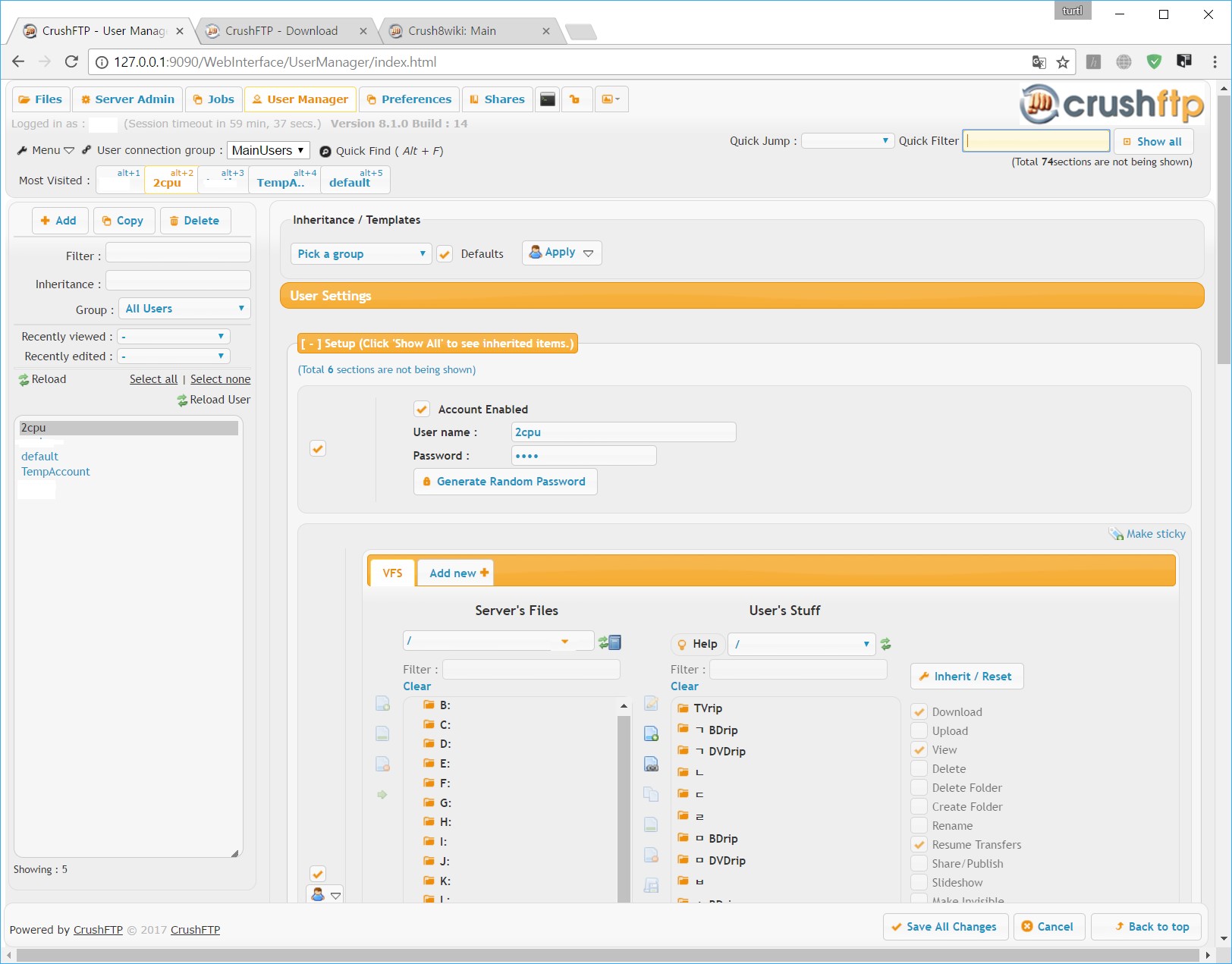The image size is (1232, 964).
Task: Select the VFS tab
Action: click(x=392, y=573)
